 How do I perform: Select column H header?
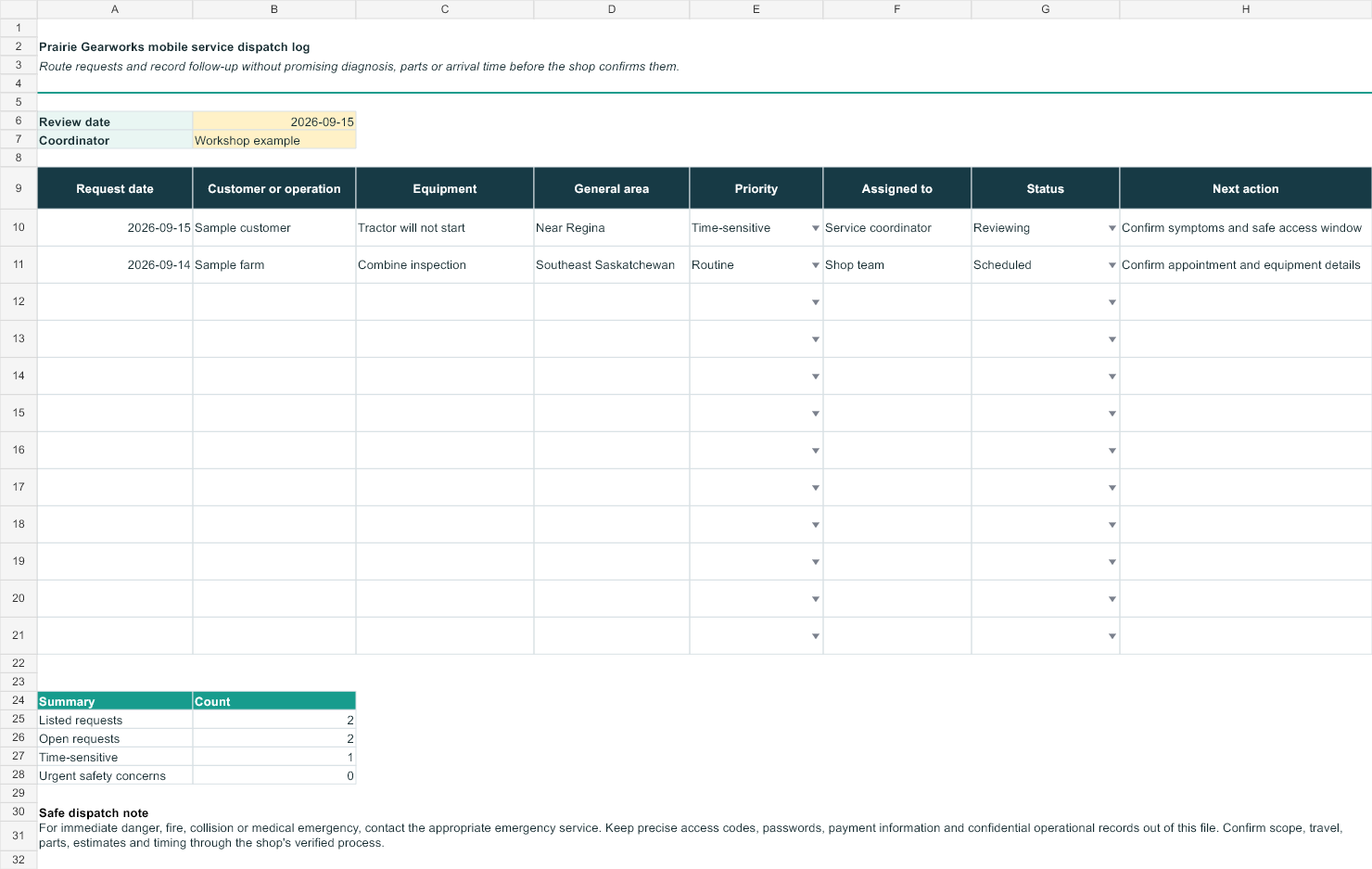(x=1246, y=9)
